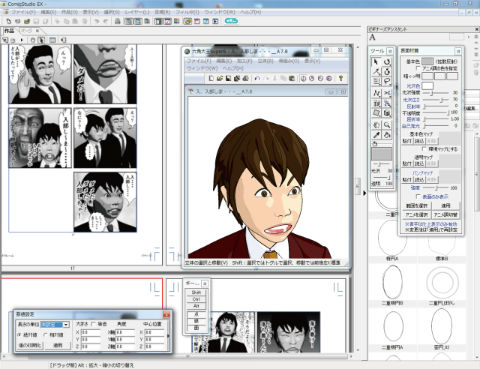This screenshot has height=369, width=480.
Task: Open the 立体 menu in the 3D window
Action: (x=266, y=61)
